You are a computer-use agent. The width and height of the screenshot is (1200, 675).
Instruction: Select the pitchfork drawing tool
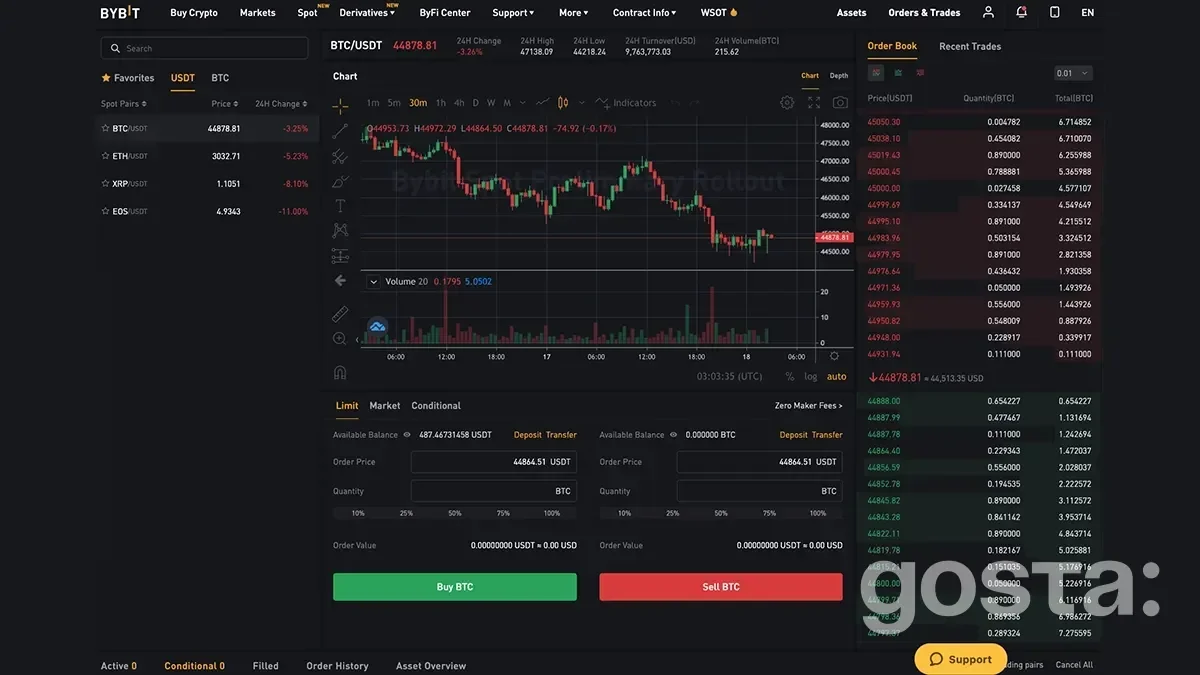[340, 156]
